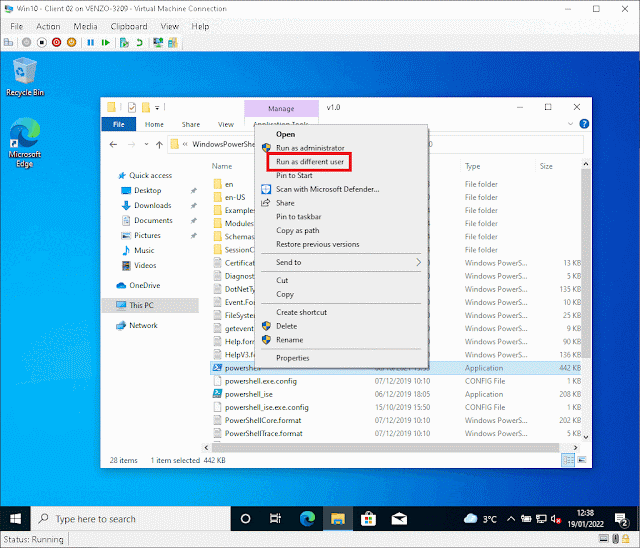Select the Microsoft Edge desktop shortcut
The height and width of the screenshot is (548, 640).
(24, 143)
